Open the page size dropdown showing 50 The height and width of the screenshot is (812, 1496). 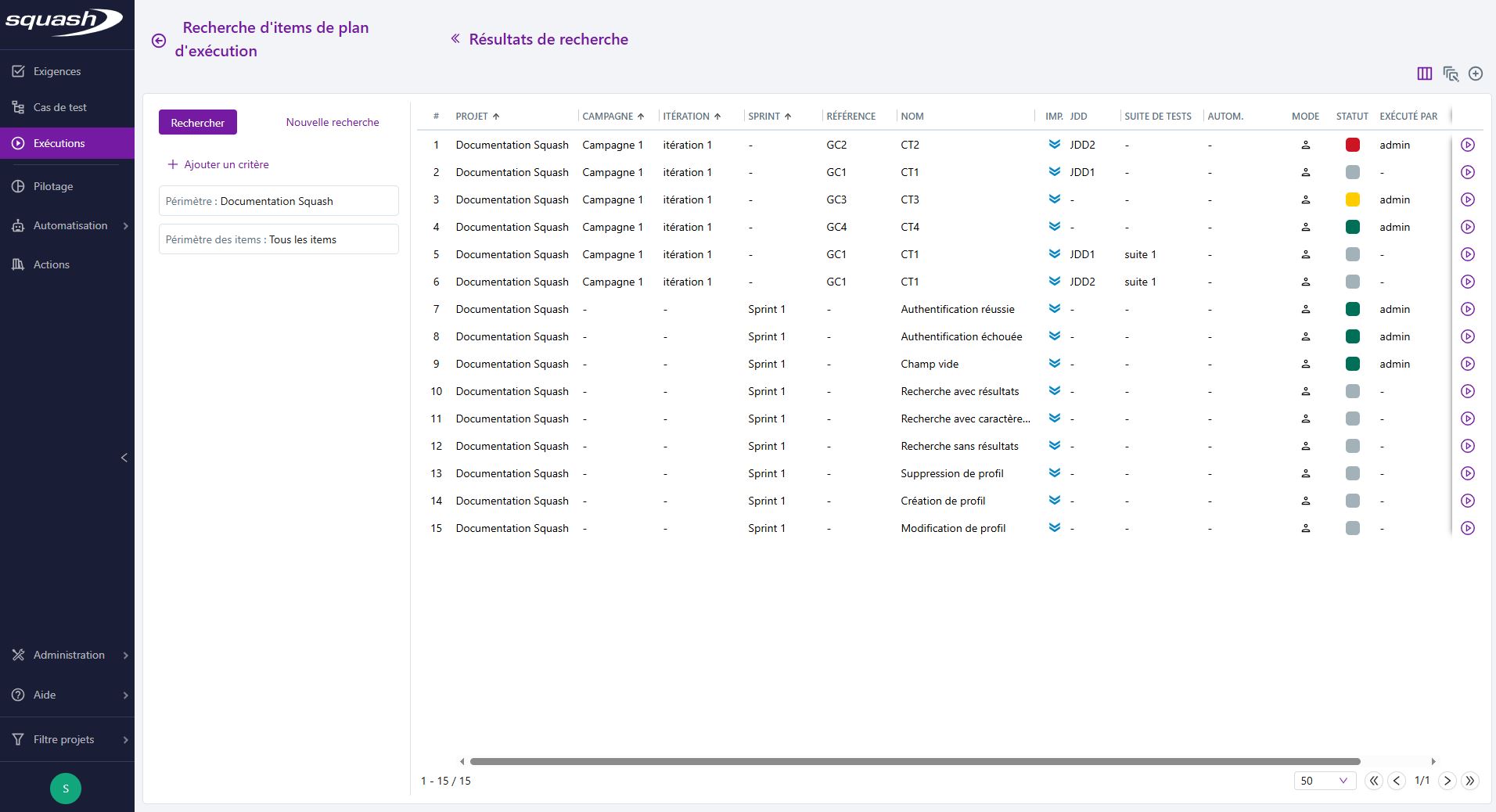(1324, 781)
